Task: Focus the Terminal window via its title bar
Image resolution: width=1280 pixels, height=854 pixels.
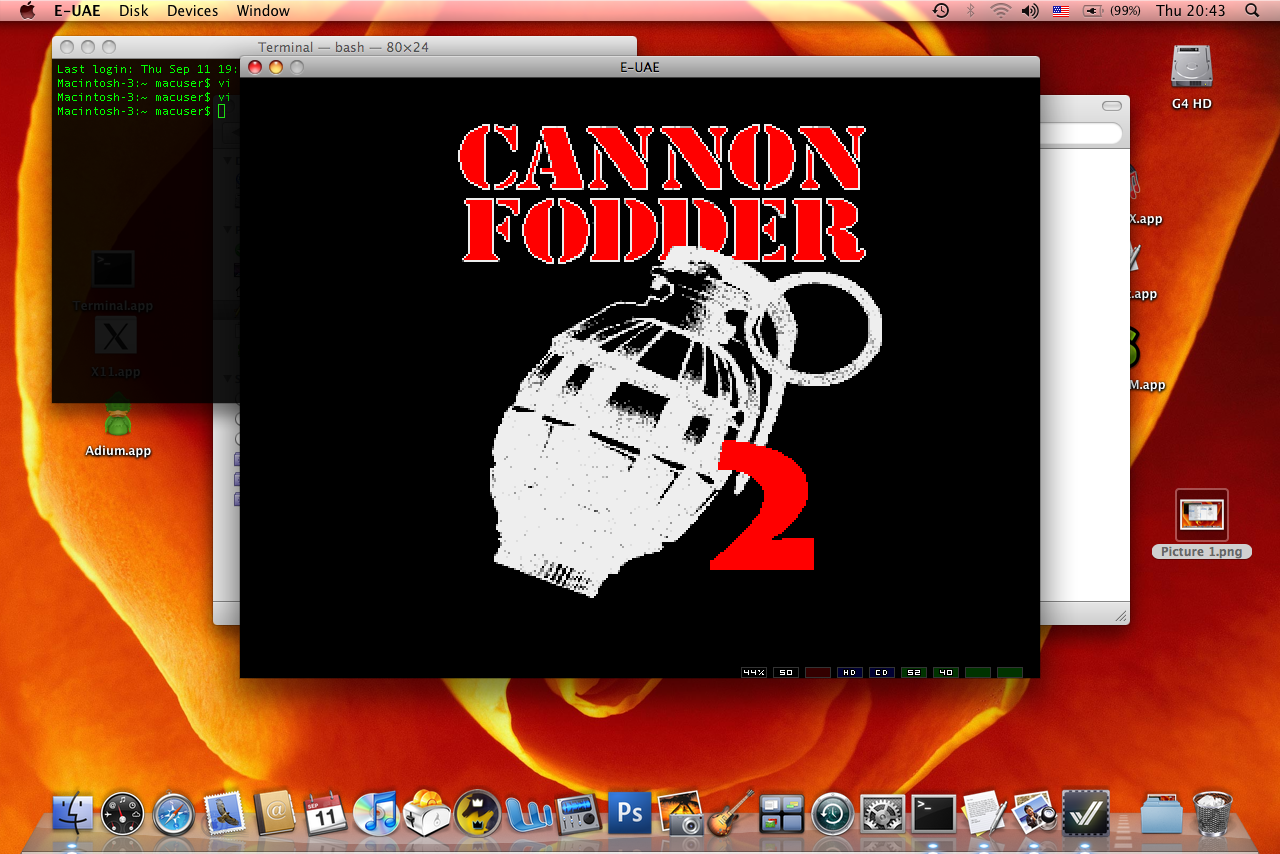Action: point(343,47)
